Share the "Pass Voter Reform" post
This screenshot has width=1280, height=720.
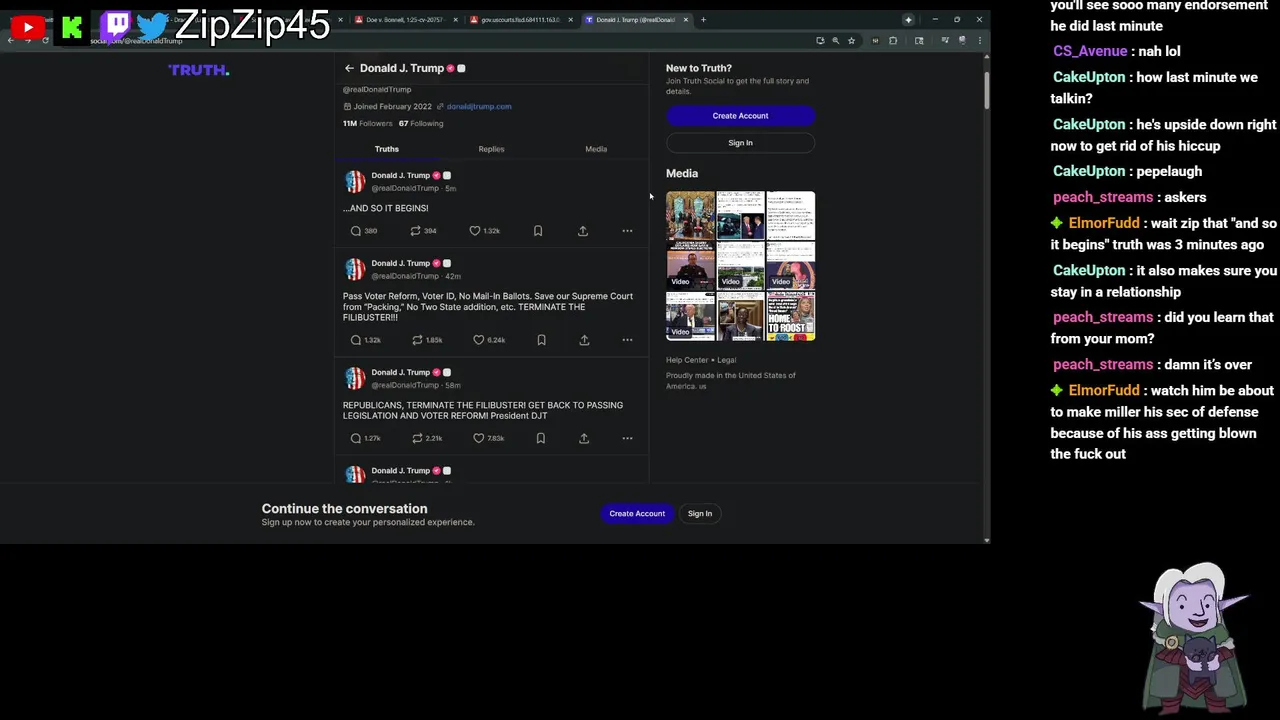[x=584, y=340]
